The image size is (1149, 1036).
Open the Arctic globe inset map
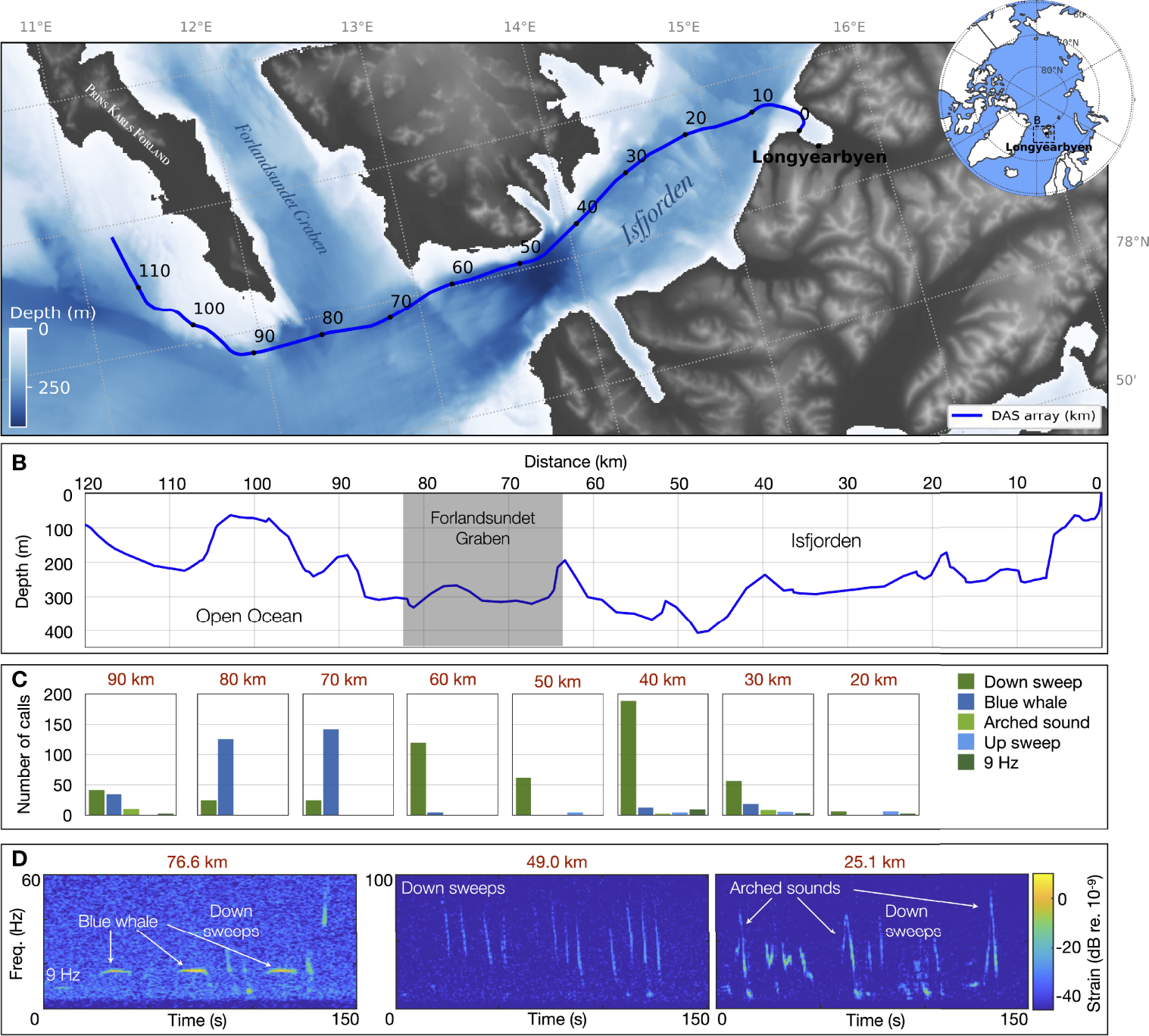pos(1035,99)
